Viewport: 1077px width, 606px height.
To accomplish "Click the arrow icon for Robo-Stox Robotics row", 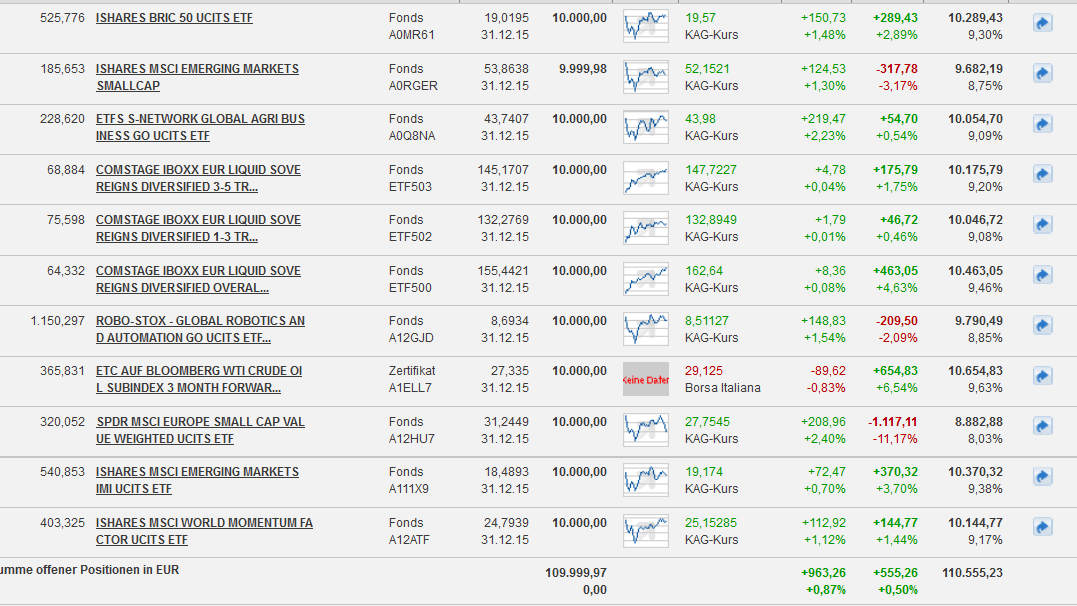I will pyautogui.click(x=1042, y=325).
